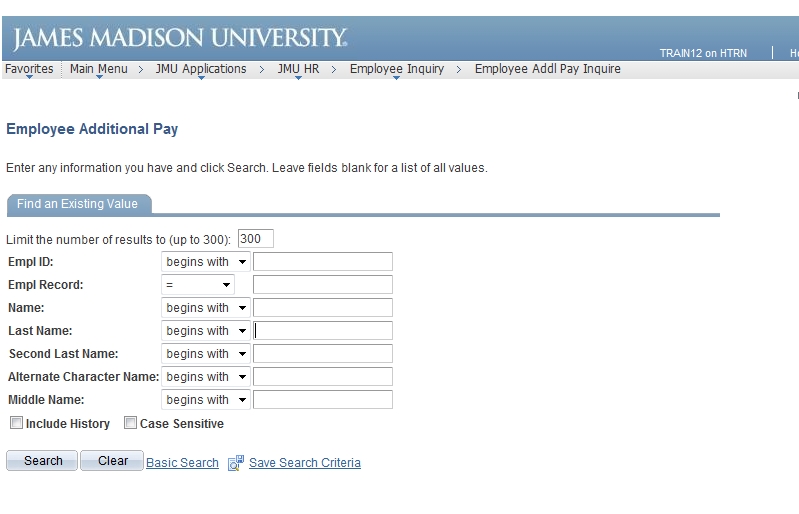The width and height of the screenshot is (799, 514).
Task: Click the James Madison University logo
Action: click(180, 38)
